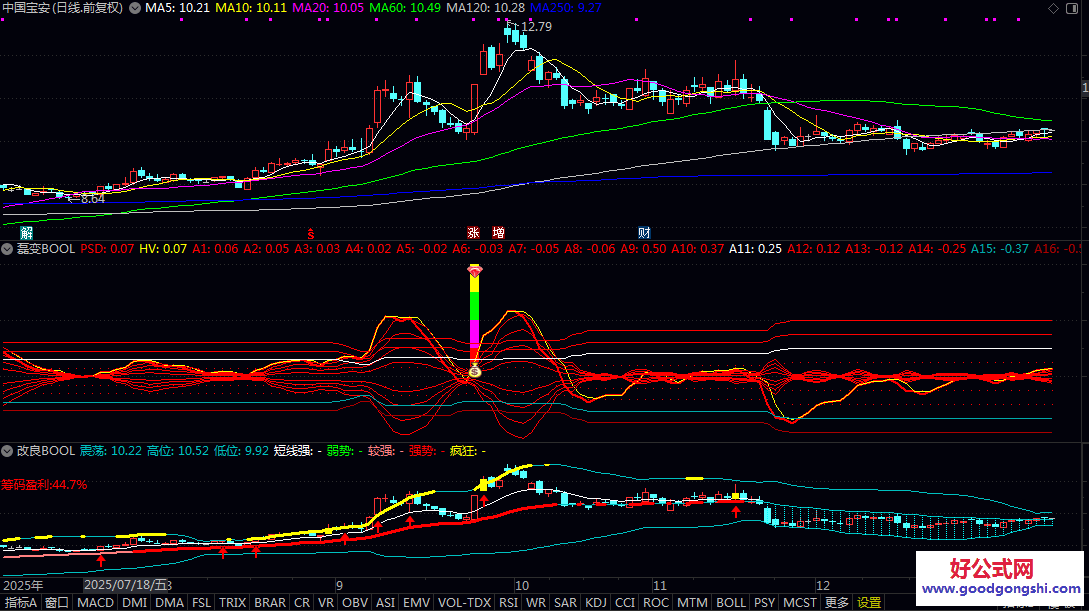Select the BOLL indicator tab
The height and width of the screenshot is (611, 1089).
(x=731, y=603)
